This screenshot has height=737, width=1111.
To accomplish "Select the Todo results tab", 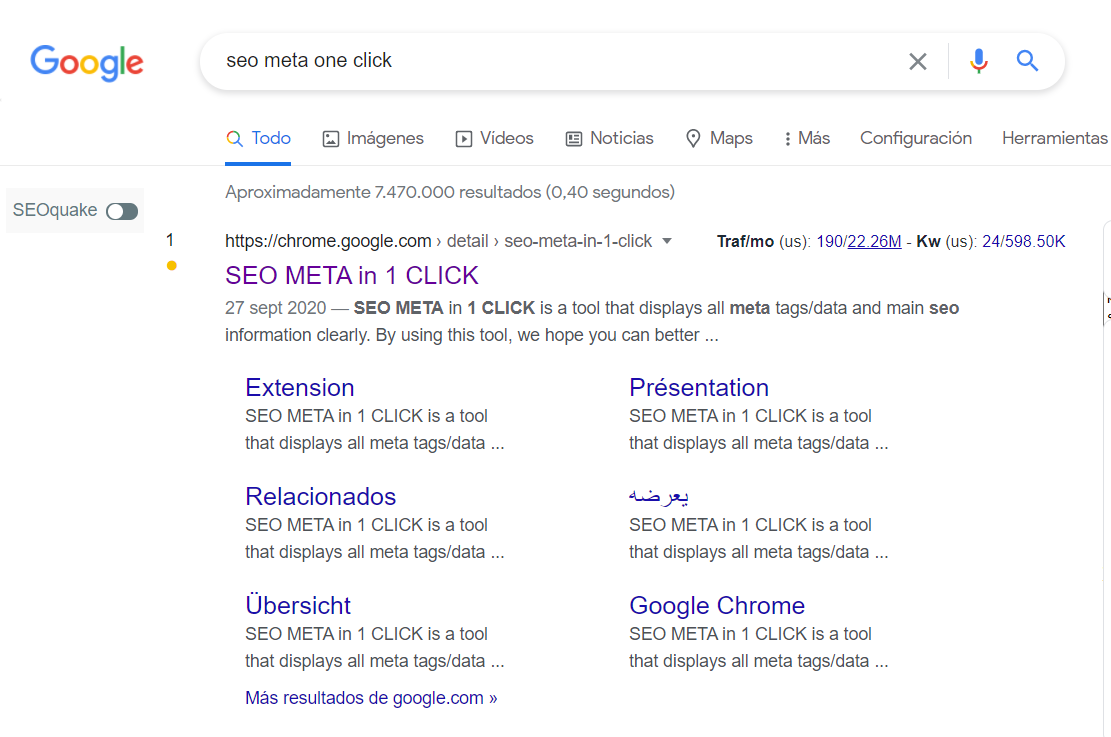I will click(x=258, y=138).
